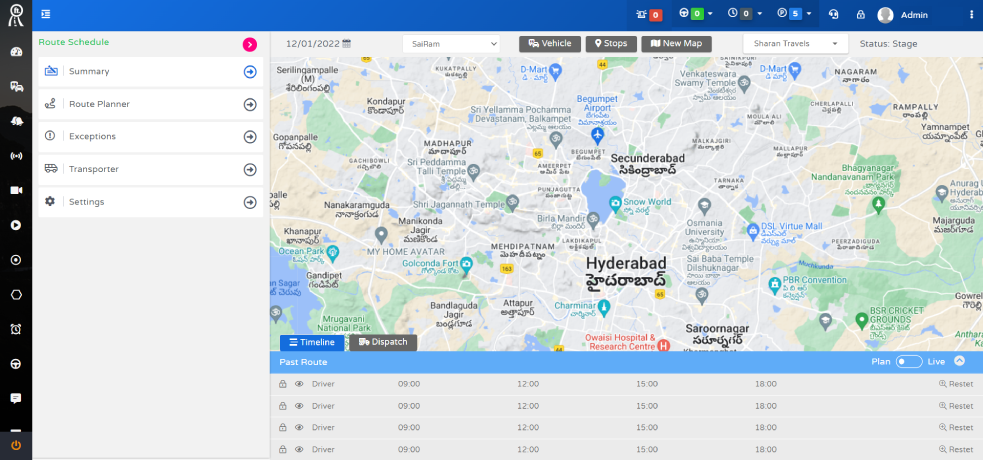Click the arrow icon on Settings row

[250, 202]
